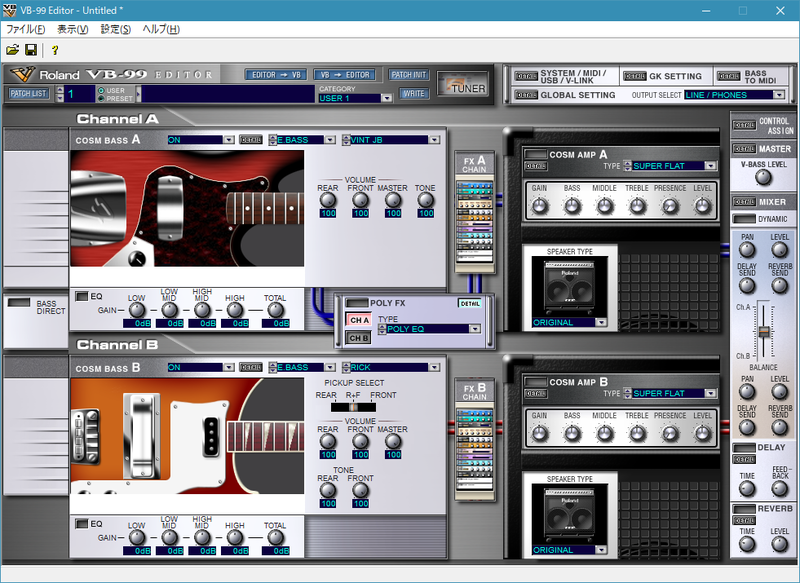Open DETAIL for GLOBAL SETTING

coord(526,95)
